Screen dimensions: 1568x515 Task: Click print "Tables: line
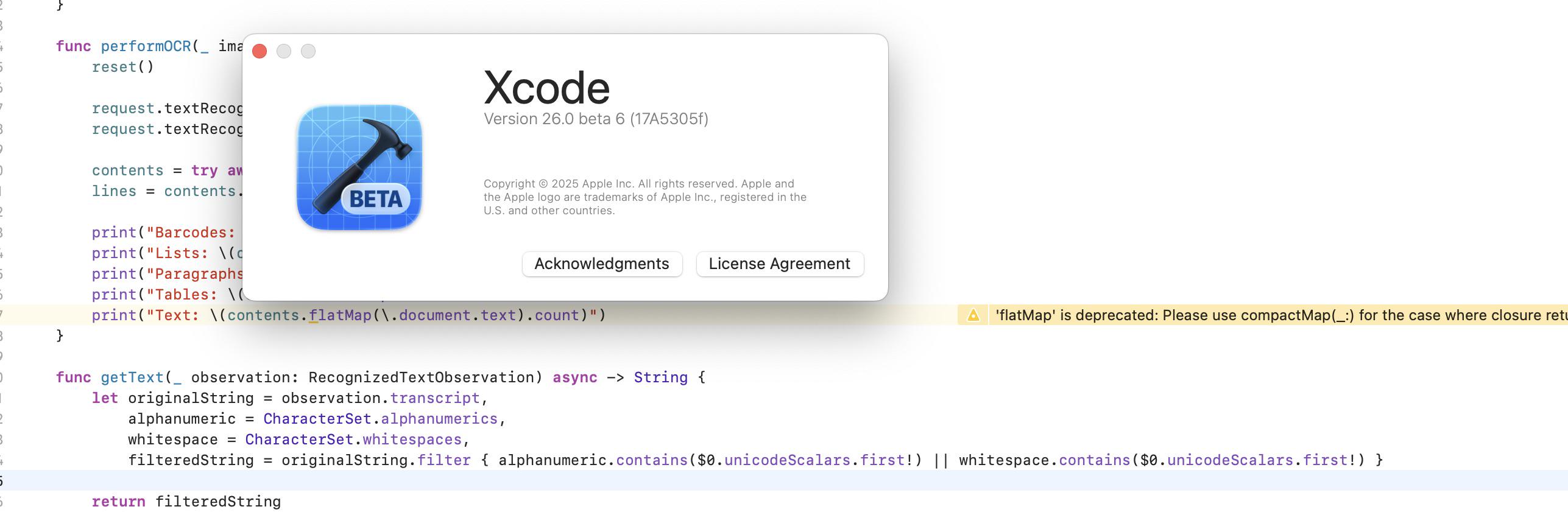[168, 295]
